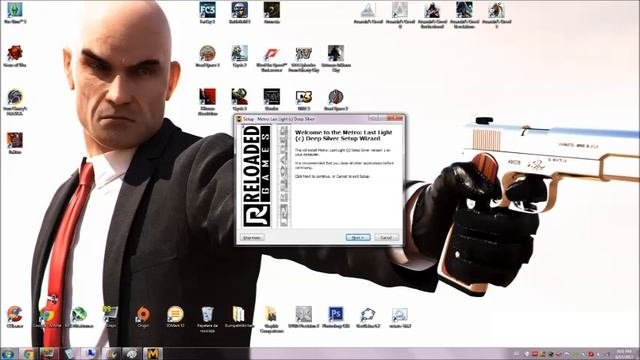The height and width of the screenshot is (360, 640).
Task: Select the Crysis 2 desktop shortcut
Action: 240,56
